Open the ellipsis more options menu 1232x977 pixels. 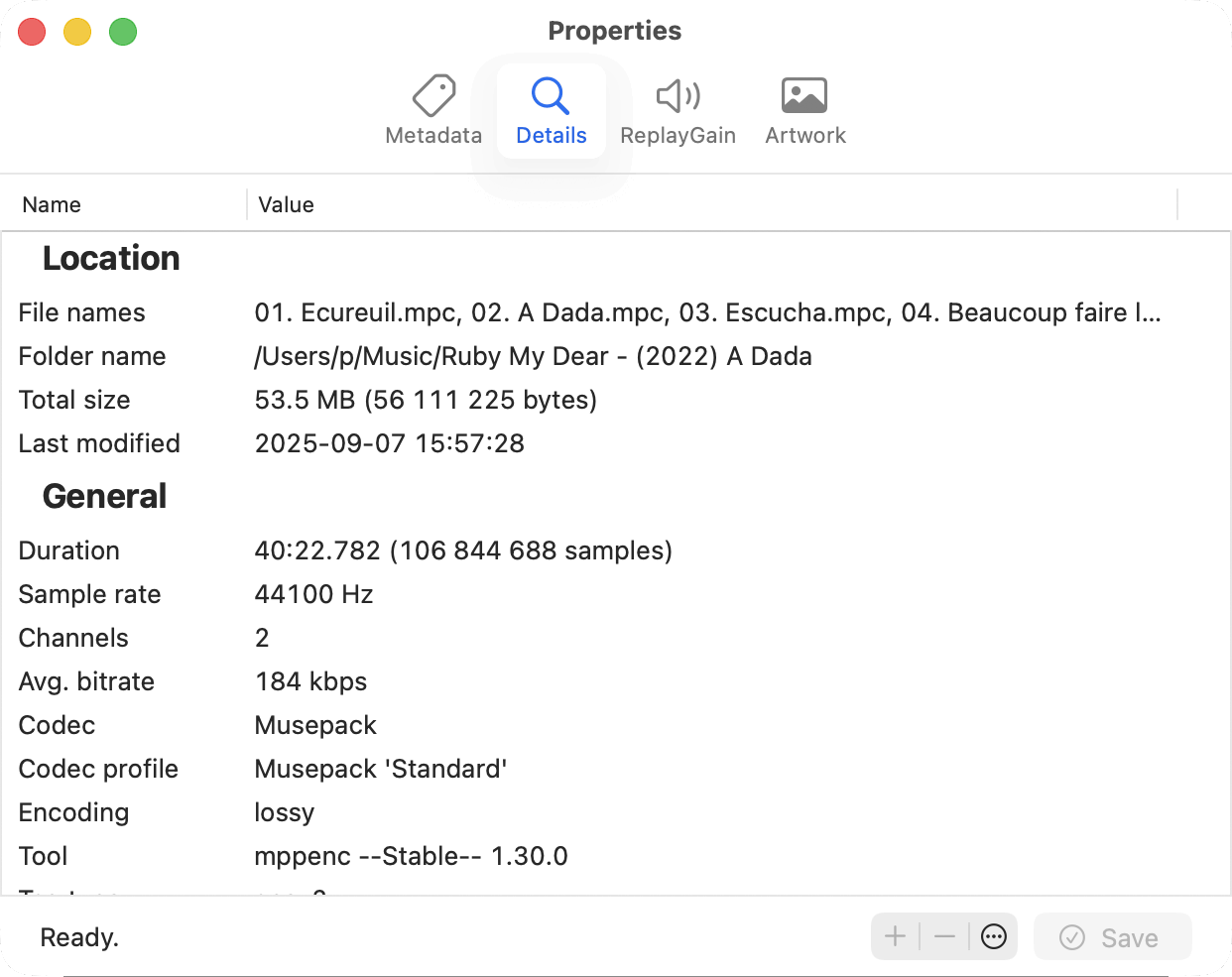point(993,936)
